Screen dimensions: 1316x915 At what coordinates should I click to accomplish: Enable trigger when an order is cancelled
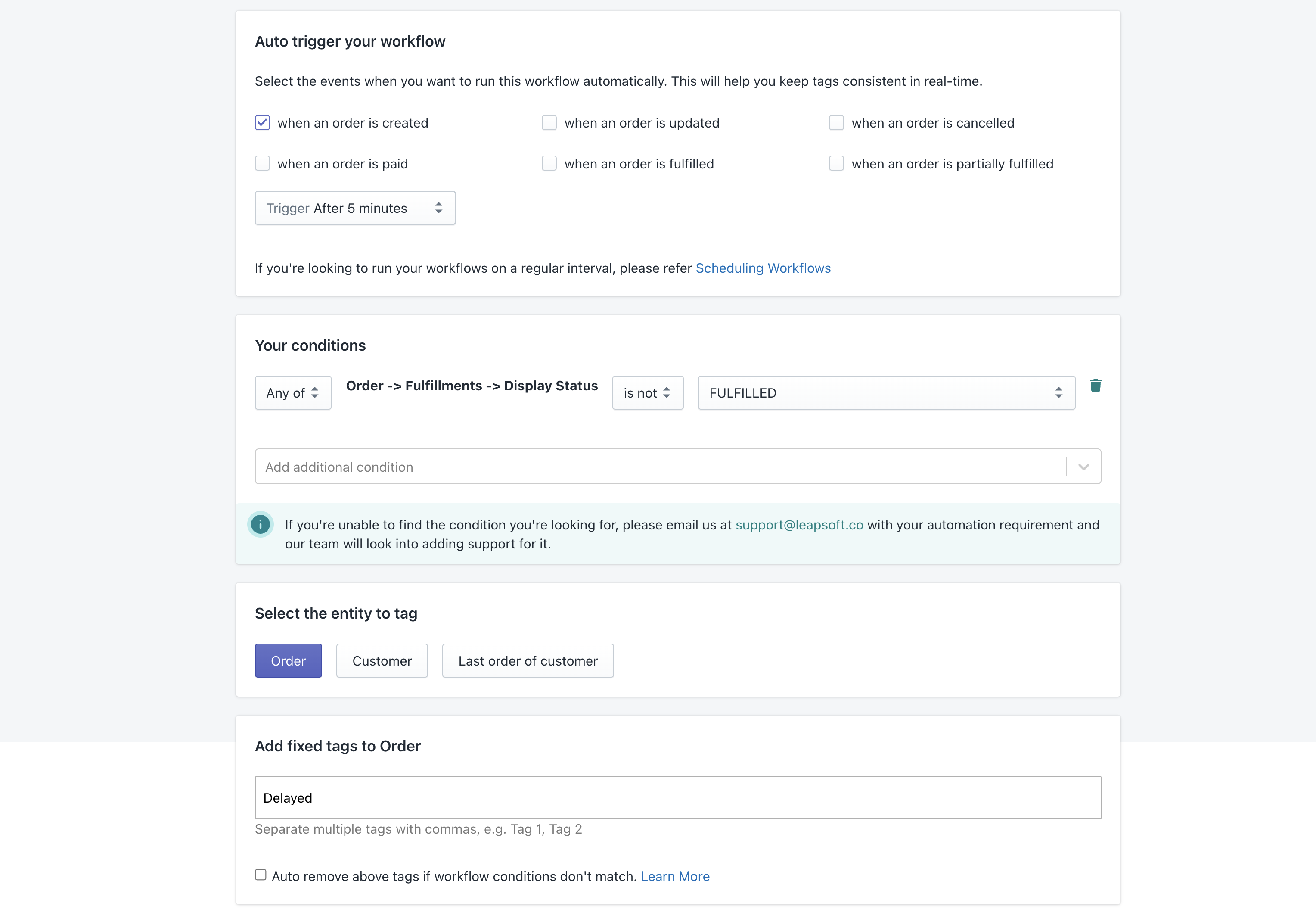coord(836,123)
